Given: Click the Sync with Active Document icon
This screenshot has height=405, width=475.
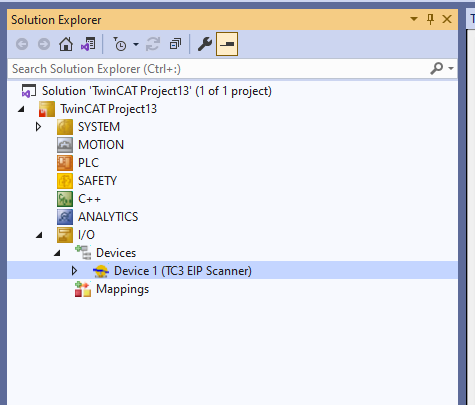Looking at the screenshot, I should pos(153,44).
